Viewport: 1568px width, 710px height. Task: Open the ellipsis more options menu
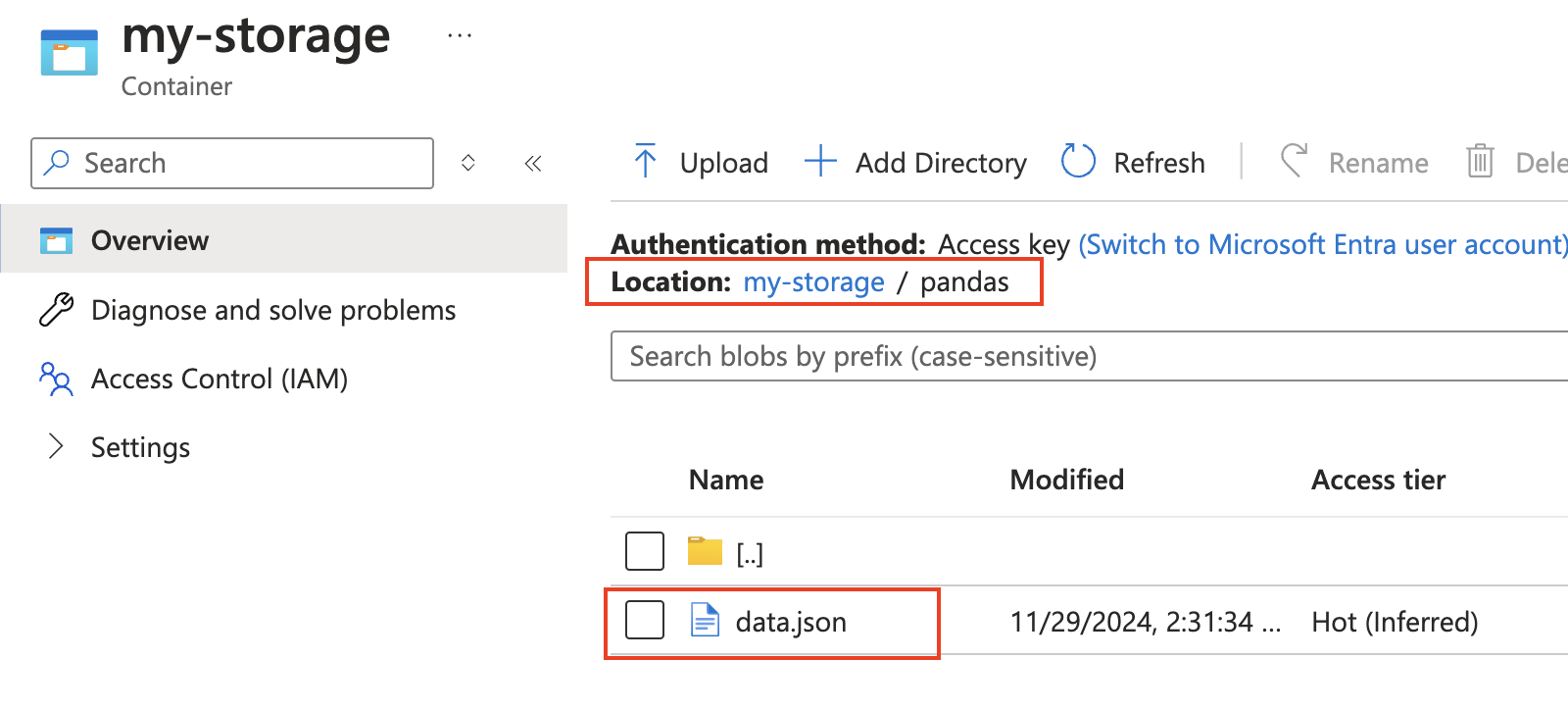[x=460, y=35]
